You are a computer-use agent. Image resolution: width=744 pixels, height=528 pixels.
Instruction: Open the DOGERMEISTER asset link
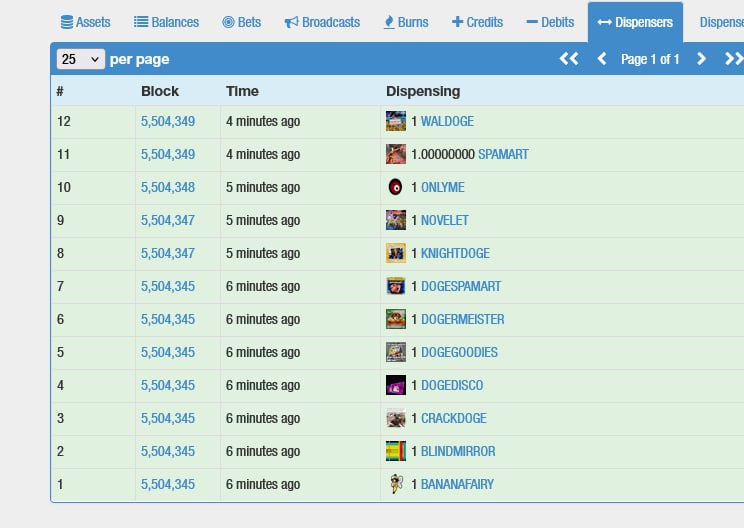pos(463,319)
